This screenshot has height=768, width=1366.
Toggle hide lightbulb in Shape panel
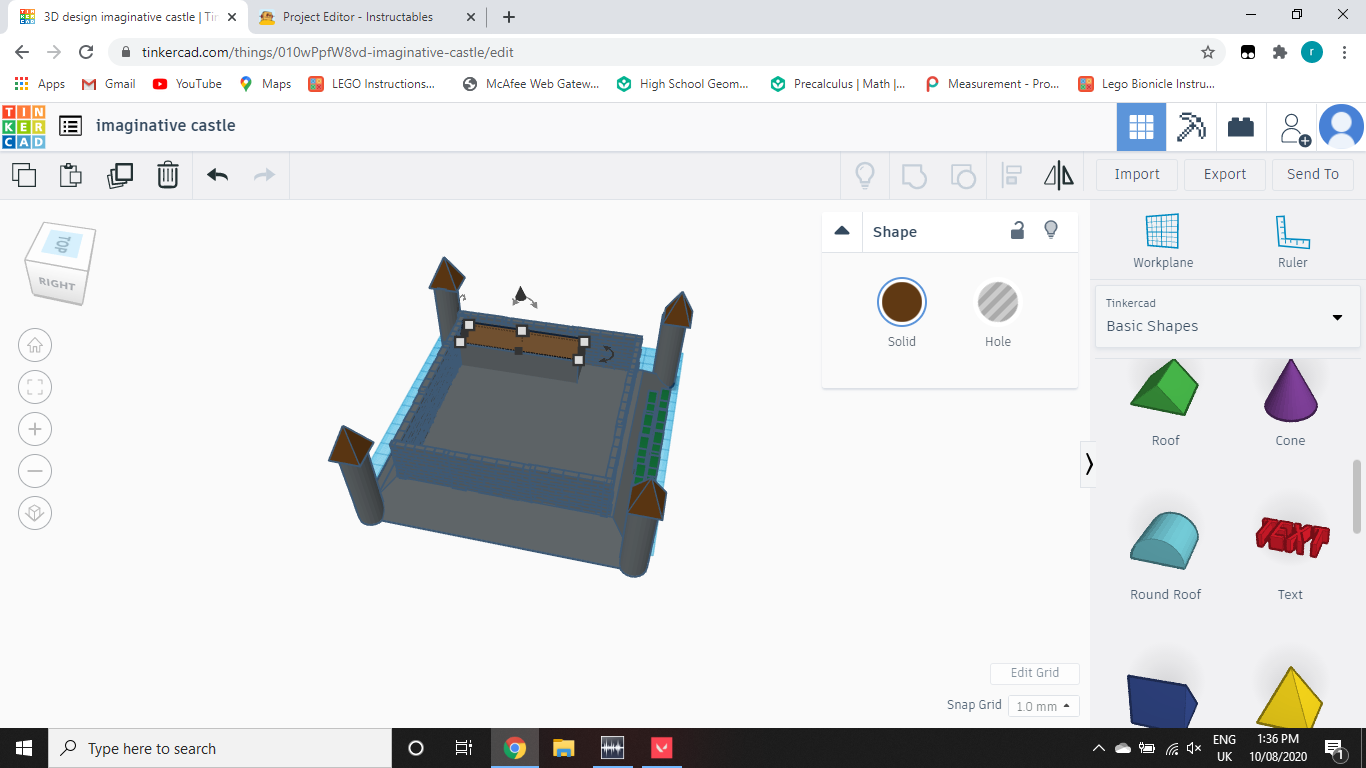(x=1051, y=230)
